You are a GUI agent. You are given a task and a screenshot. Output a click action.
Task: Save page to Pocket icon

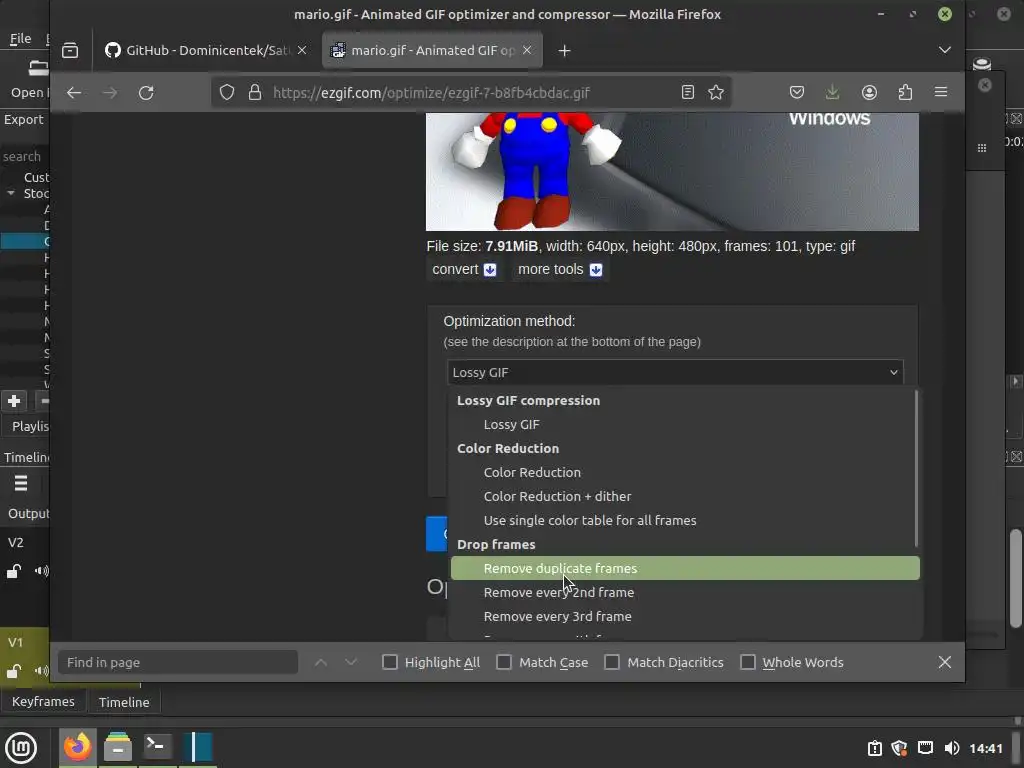click(797, 93)
